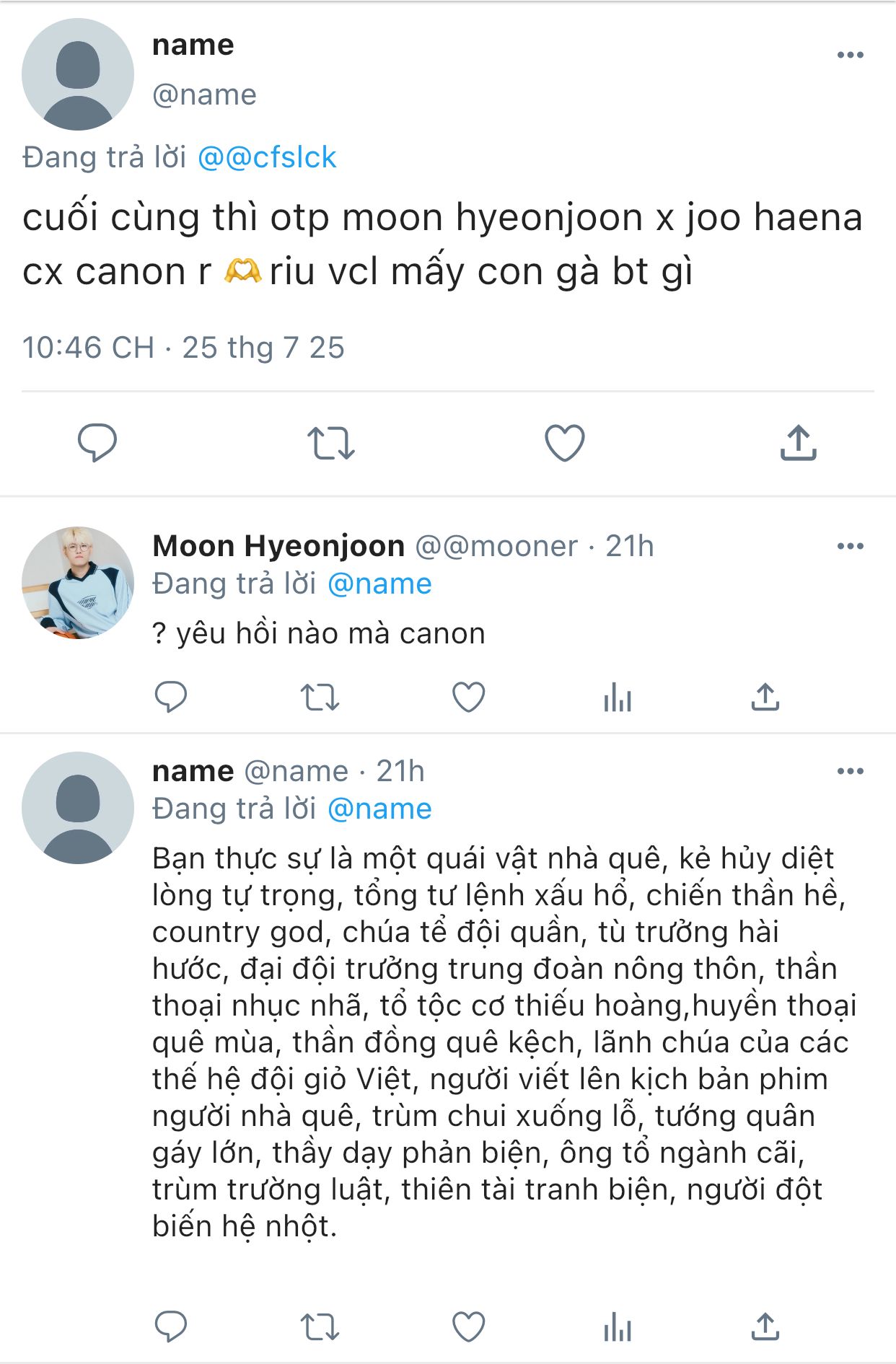The height and width of the screenshot is (1364, 896).
Task: Reply to the long 'quái vật nhà quê' tweet
Action: tap(171, 1326)
